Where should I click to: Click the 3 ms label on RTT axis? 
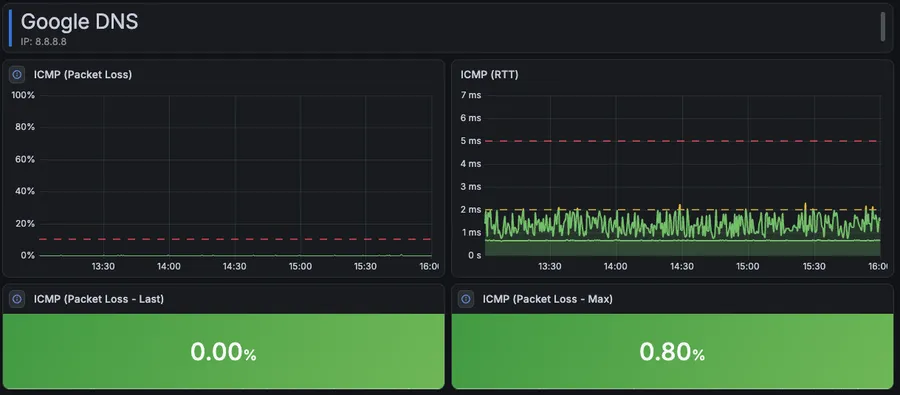pos(471,187)
